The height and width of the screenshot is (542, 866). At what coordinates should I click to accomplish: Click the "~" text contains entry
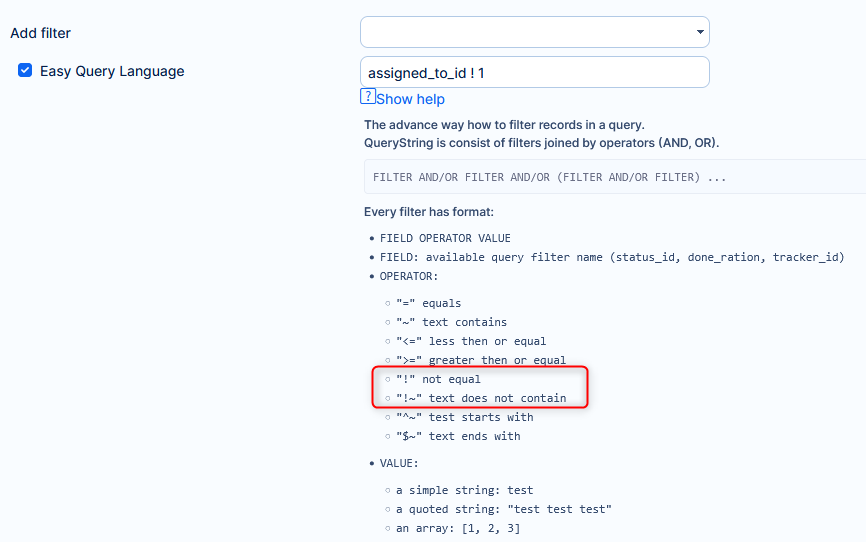click(x=451, y=322)
